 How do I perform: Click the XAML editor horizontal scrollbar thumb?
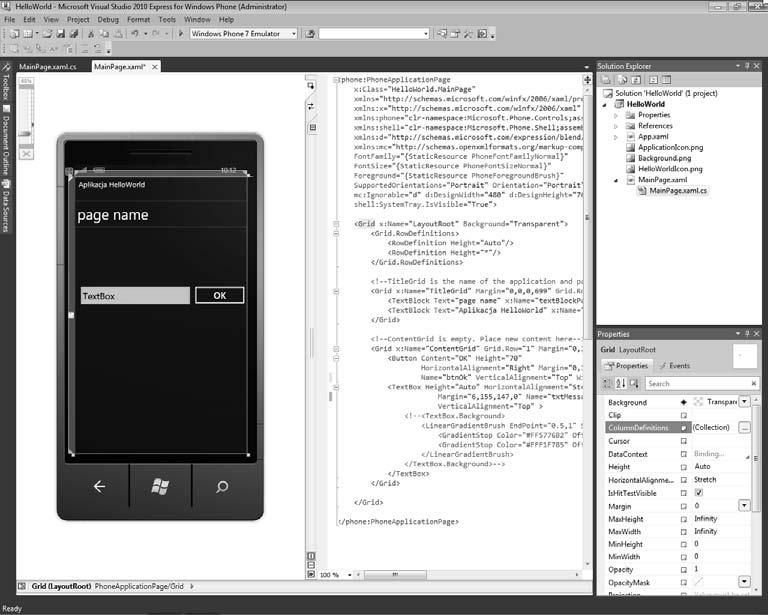(x=395, y=574)
